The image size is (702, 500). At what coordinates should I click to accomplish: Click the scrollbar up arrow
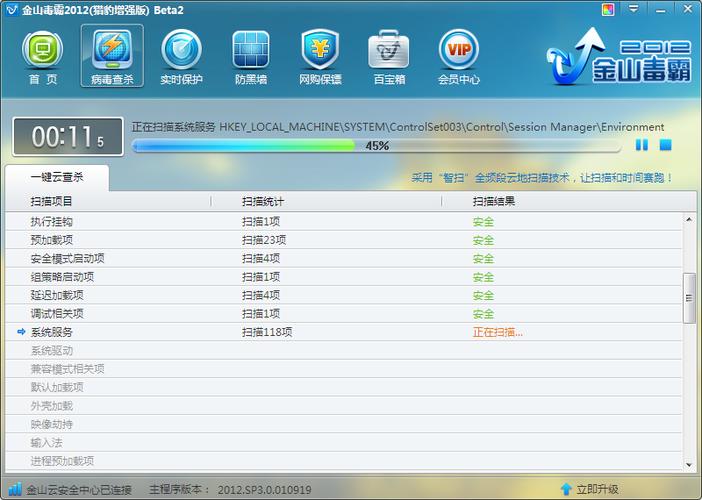689,219
